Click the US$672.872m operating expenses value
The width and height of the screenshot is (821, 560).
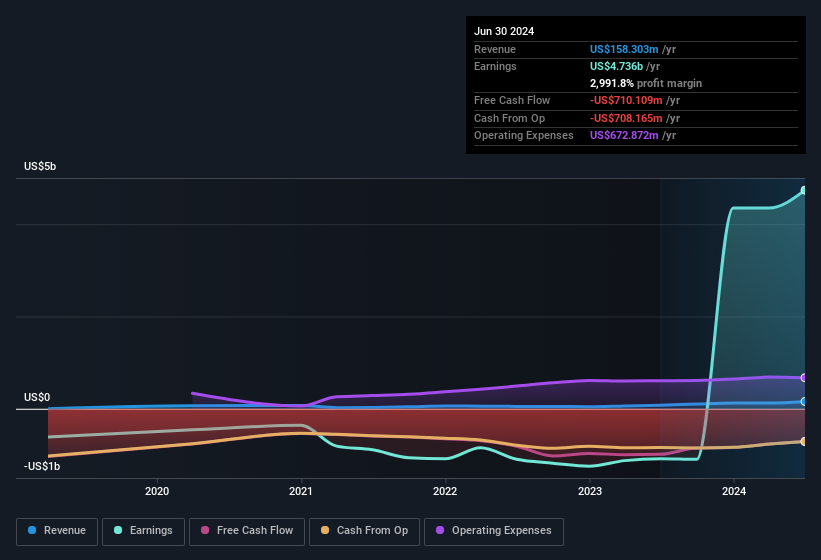coord(624,136)
